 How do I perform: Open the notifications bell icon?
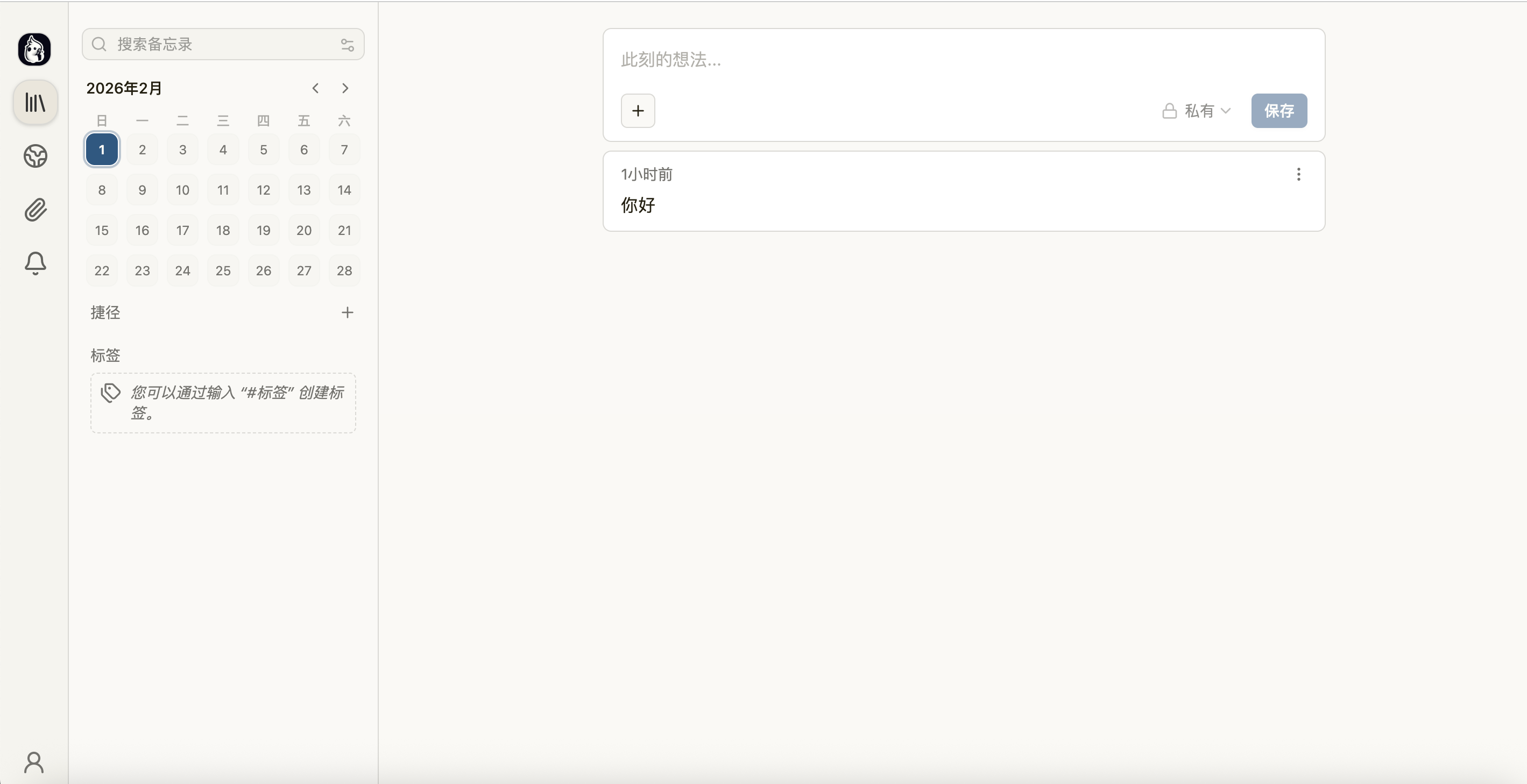[35, 263]
